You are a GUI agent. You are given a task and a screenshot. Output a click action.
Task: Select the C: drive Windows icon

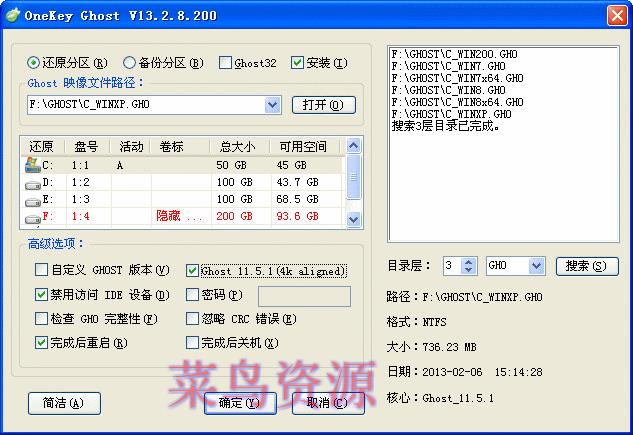[x=33, y=165]
